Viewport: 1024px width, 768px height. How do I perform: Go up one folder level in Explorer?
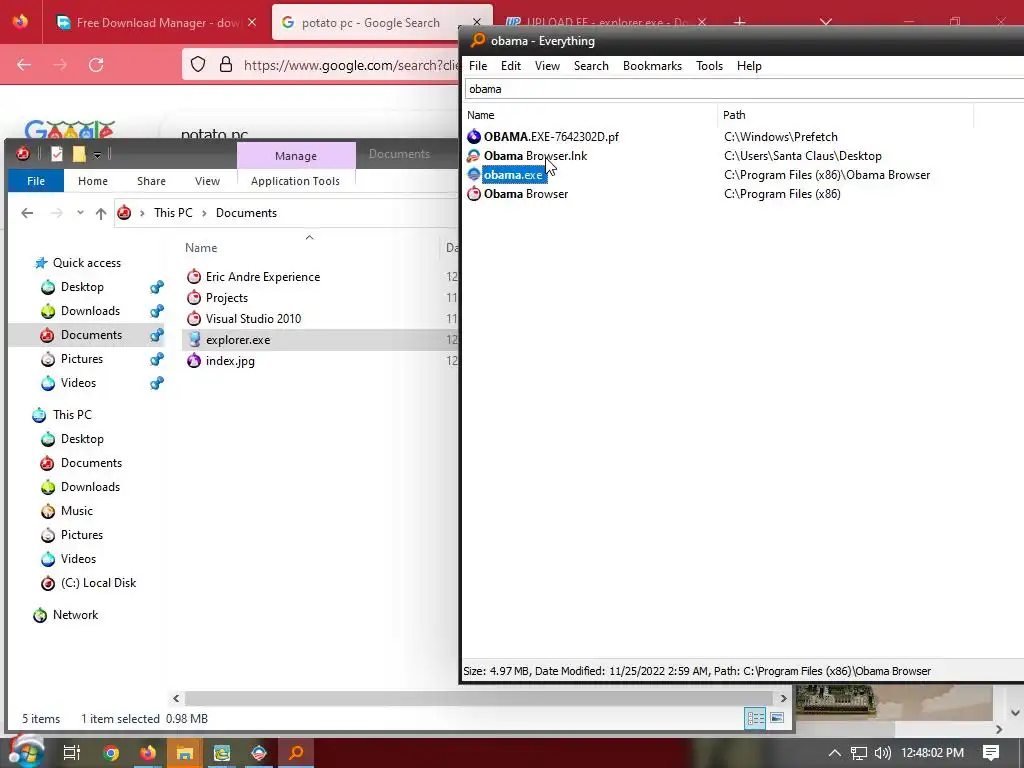click(101, 213)
